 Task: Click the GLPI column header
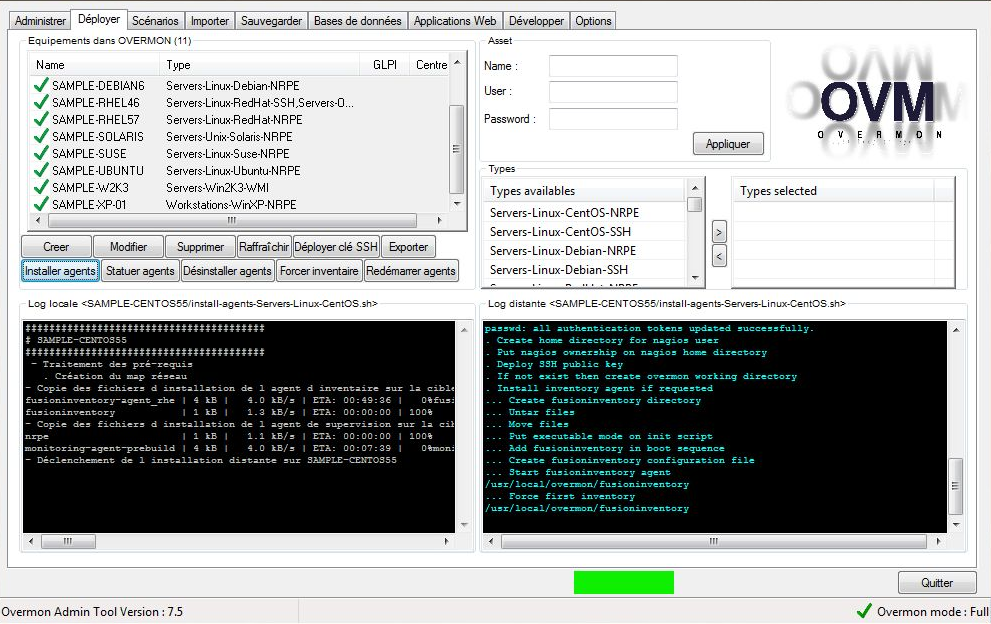coord(384,64)
